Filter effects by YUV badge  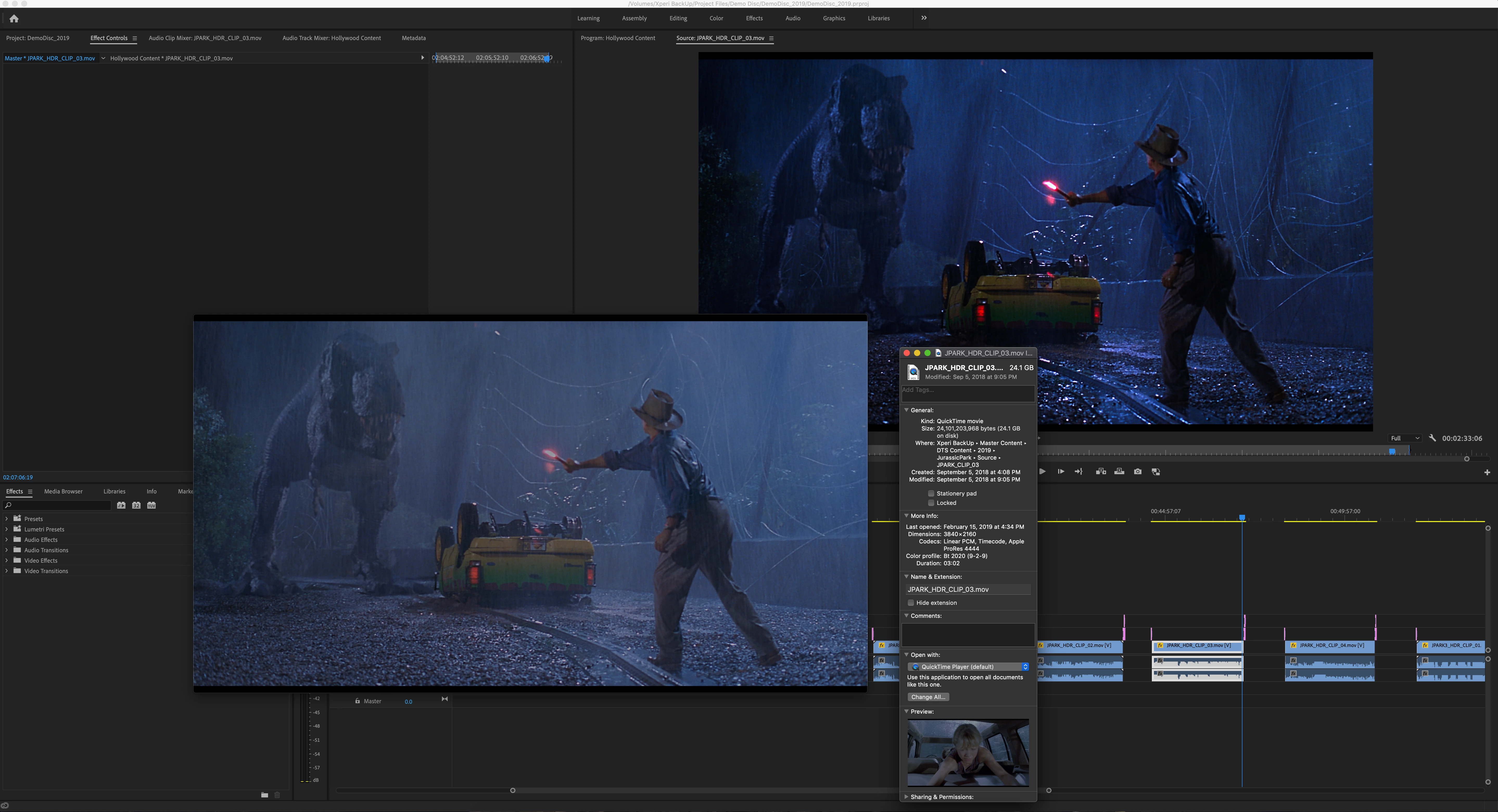click(151, 505)
